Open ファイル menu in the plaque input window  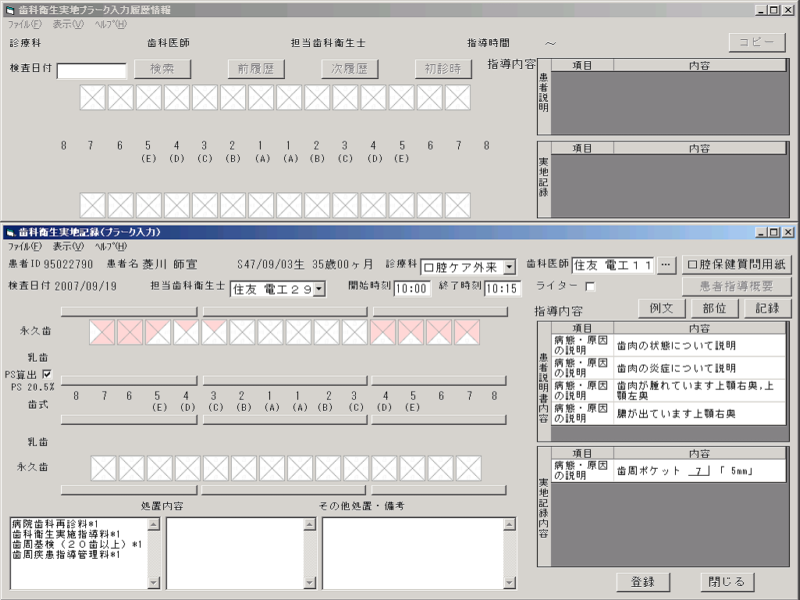(25, 246)
